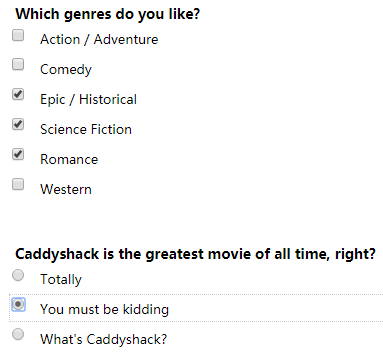The image size is (383, 361).
Task: Click the 'What's Caddyshack?' label text
Action: click(103, 339)
